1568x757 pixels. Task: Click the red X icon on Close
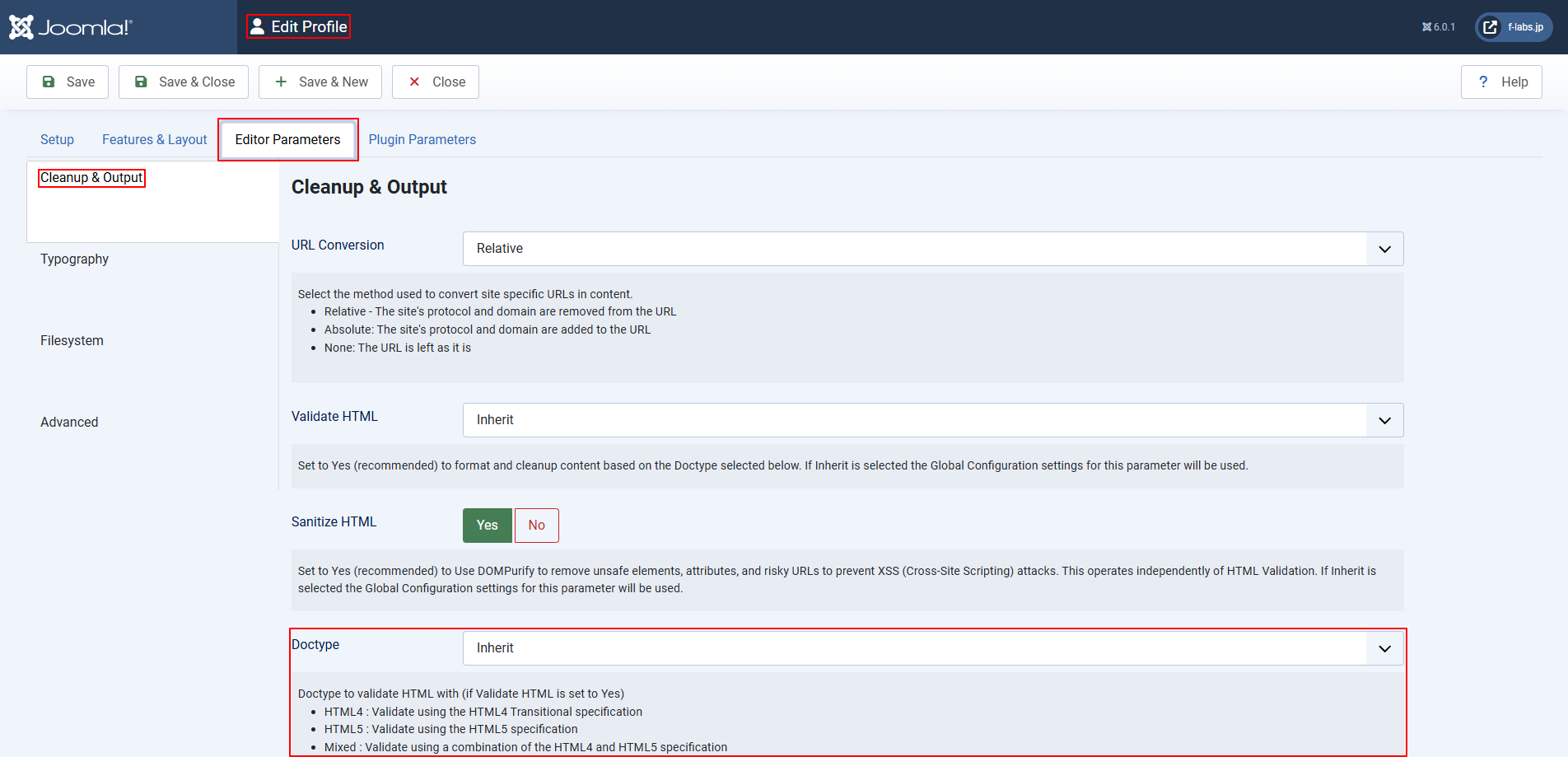point(414,82)
